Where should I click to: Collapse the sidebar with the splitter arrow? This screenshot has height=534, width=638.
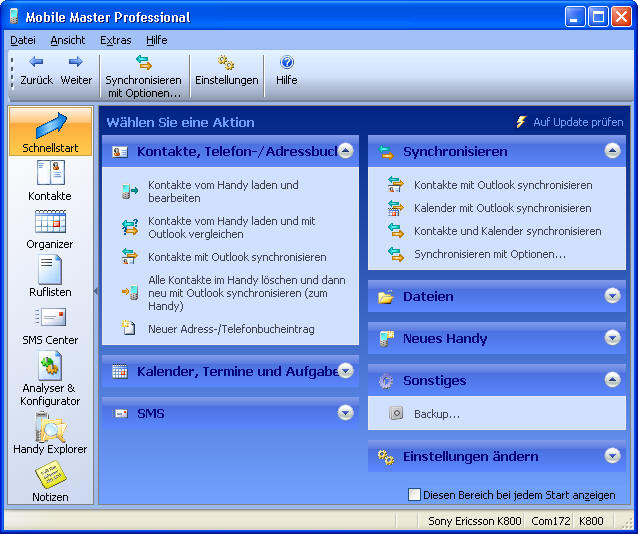[x=96, y=291]
